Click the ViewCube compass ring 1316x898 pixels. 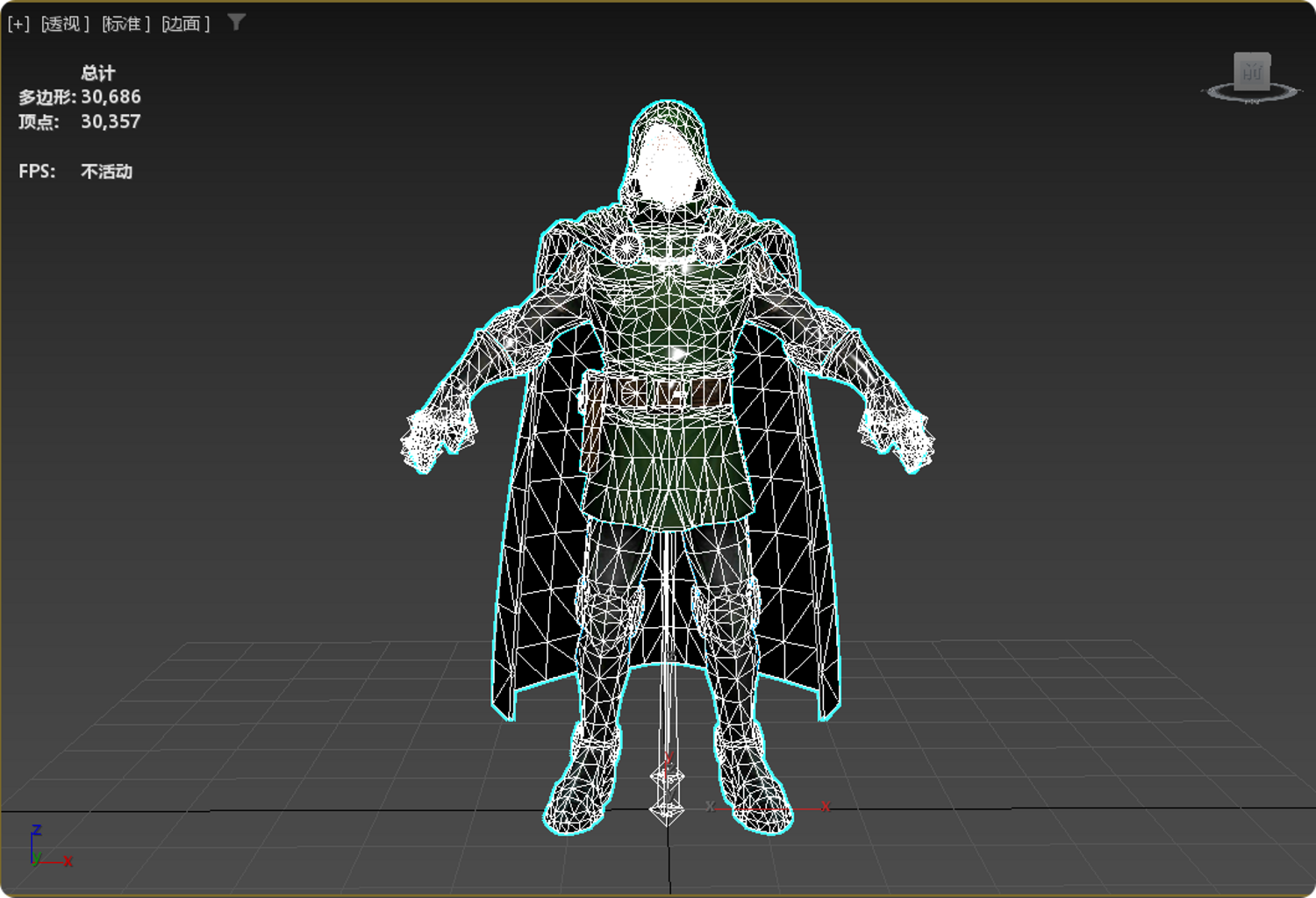(x=1252, y=92)
